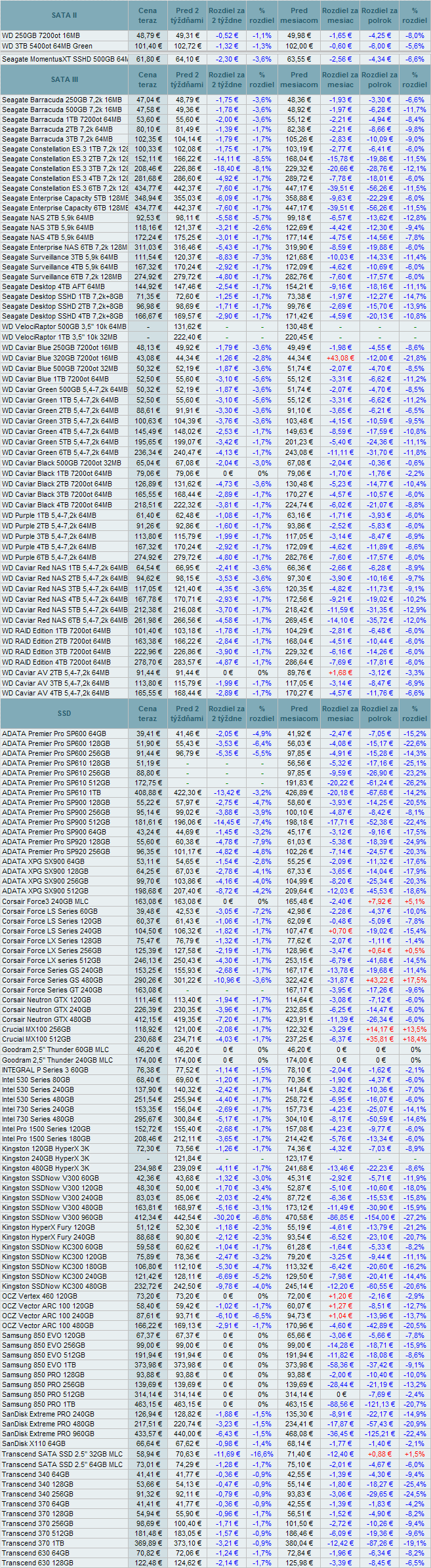The image size is (431, 1568).
Task: Click the SATA III section header
Action: pos(64,79)
